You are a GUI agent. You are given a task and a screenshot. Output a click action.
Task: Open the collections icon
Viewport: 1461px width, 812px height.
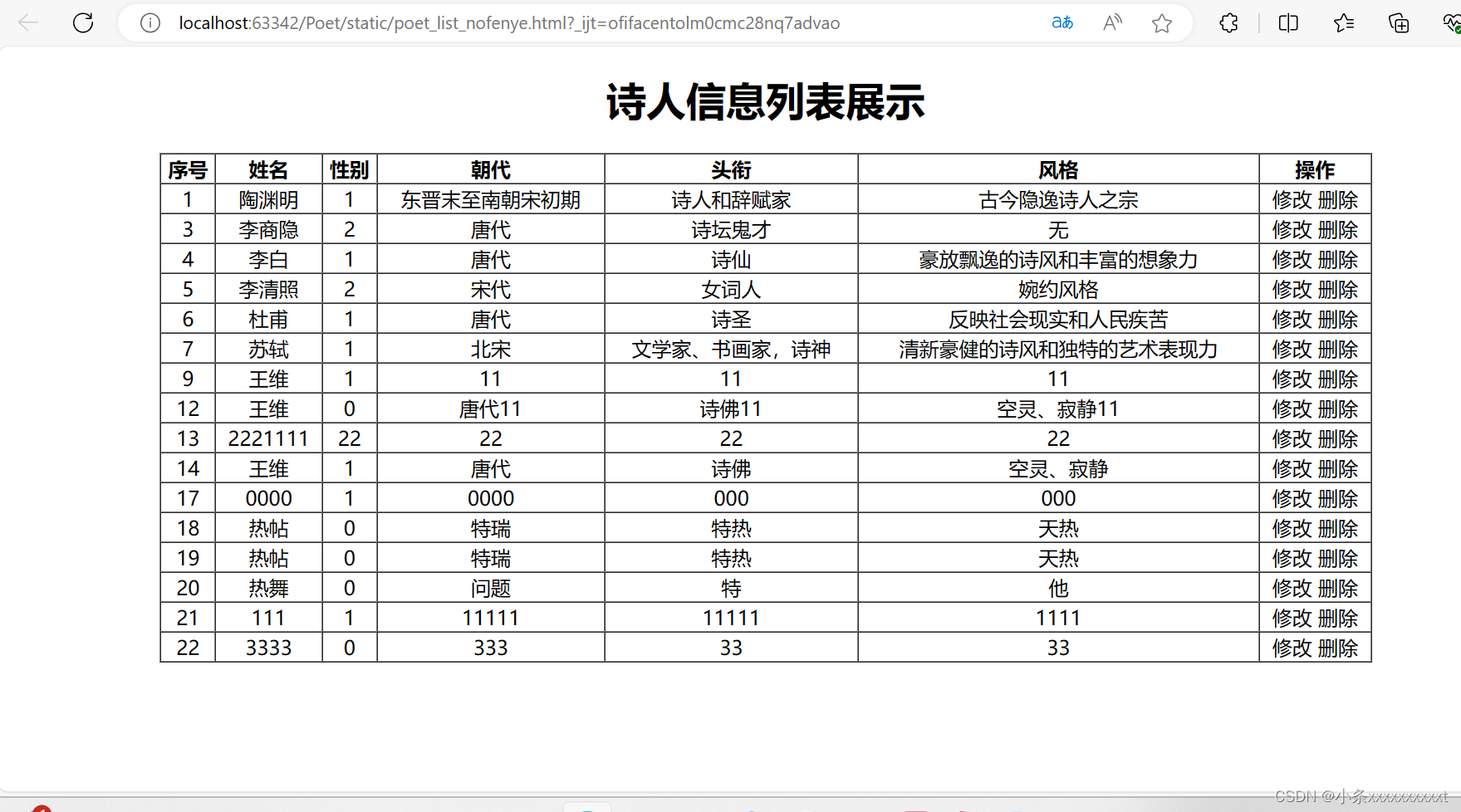(x=1399, y=23)
